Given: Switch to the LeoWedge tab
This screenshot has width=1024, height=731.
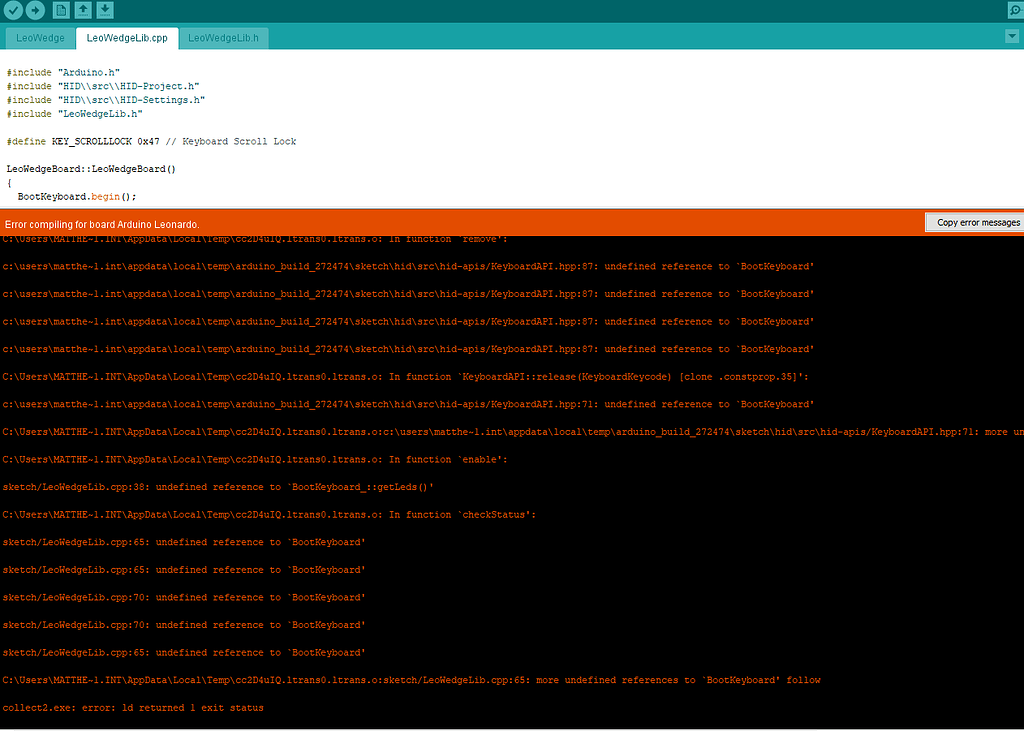Looking at the screenshot, I should tap(39, 37).
